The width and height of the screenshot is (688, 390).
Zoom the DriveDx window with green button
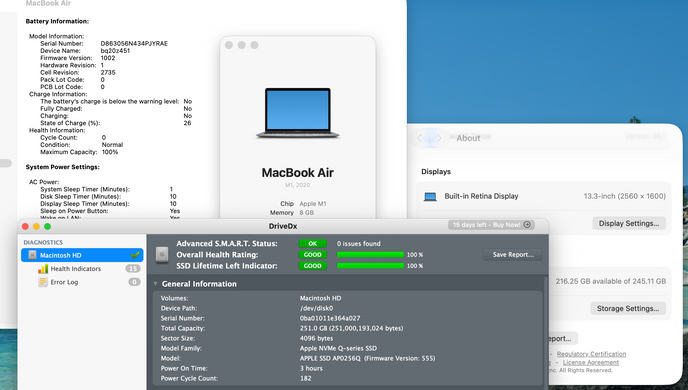pos(47,226)
